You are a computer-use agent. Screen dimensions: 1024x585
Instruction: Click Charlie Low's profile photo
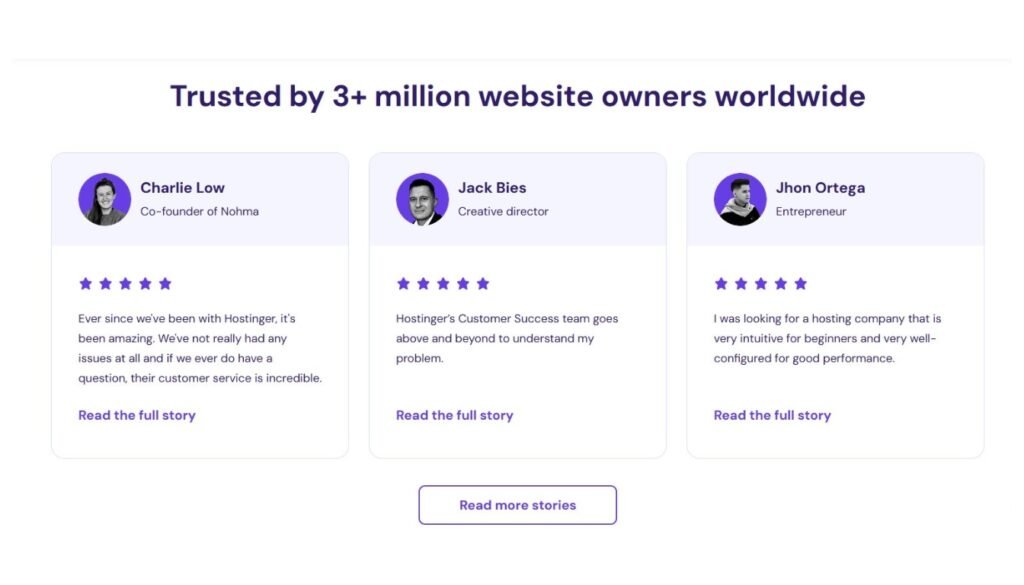[x=104, y=199]
